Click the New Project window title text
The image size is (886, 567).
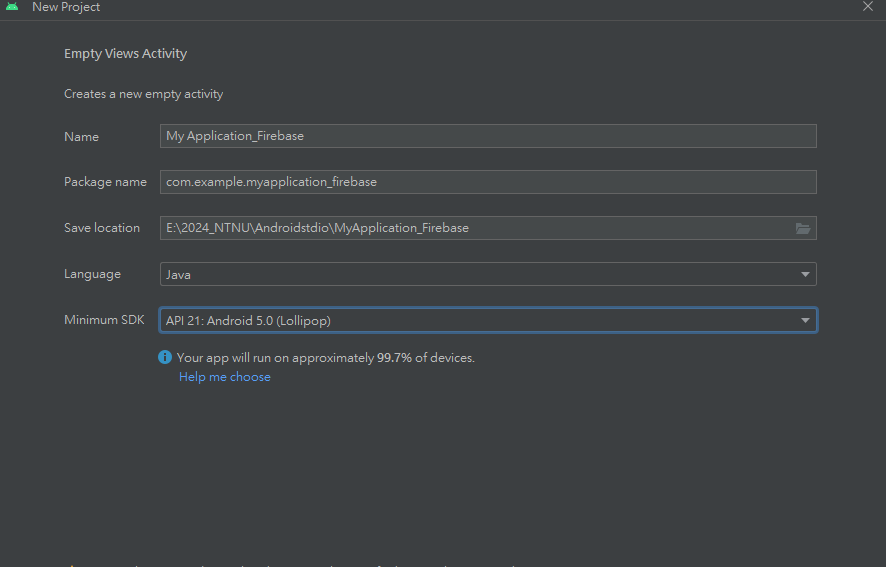(x=66, y=7)
